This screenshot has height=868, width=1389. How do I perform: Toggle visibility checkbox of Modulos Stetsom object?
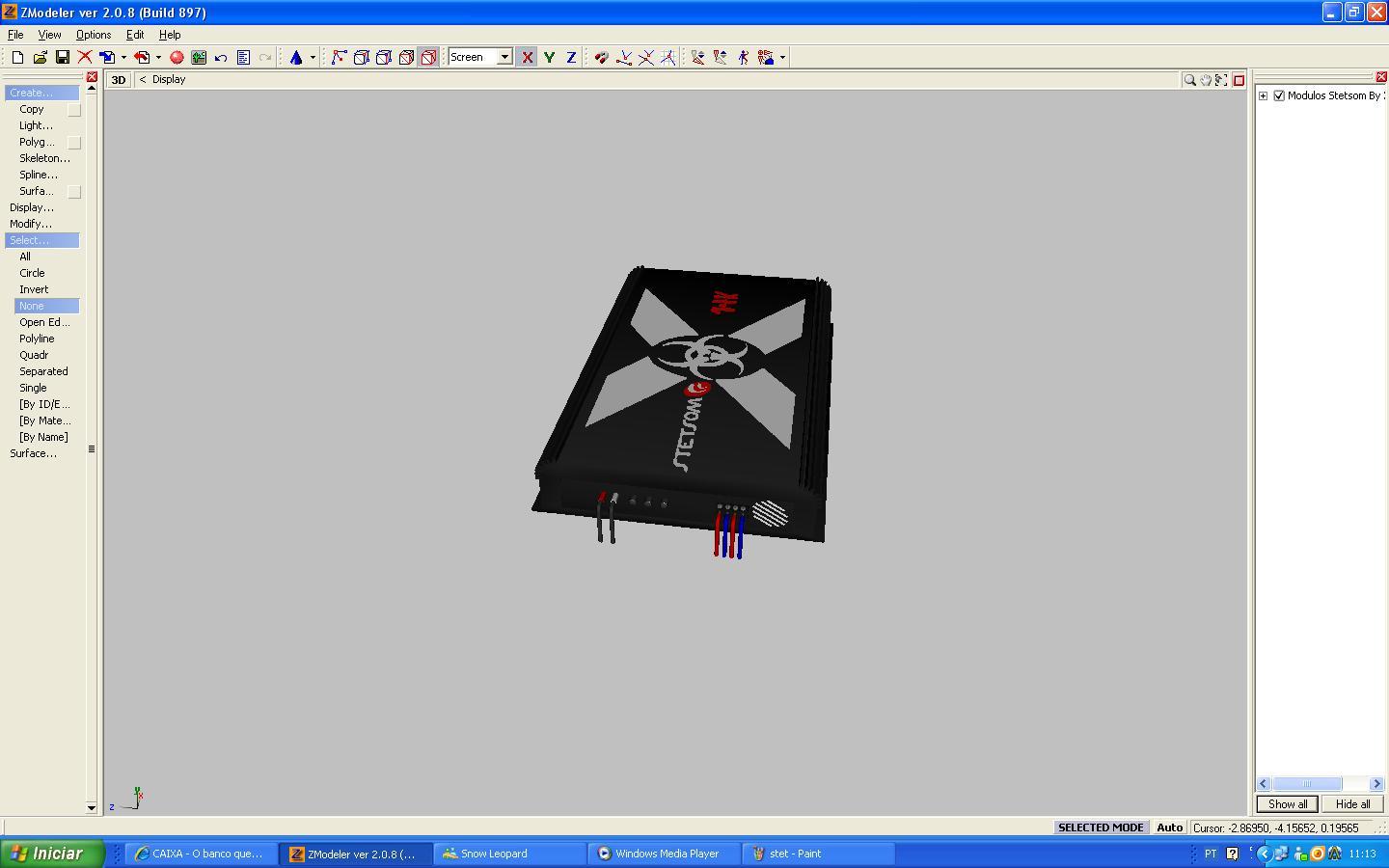[1279, 95]
